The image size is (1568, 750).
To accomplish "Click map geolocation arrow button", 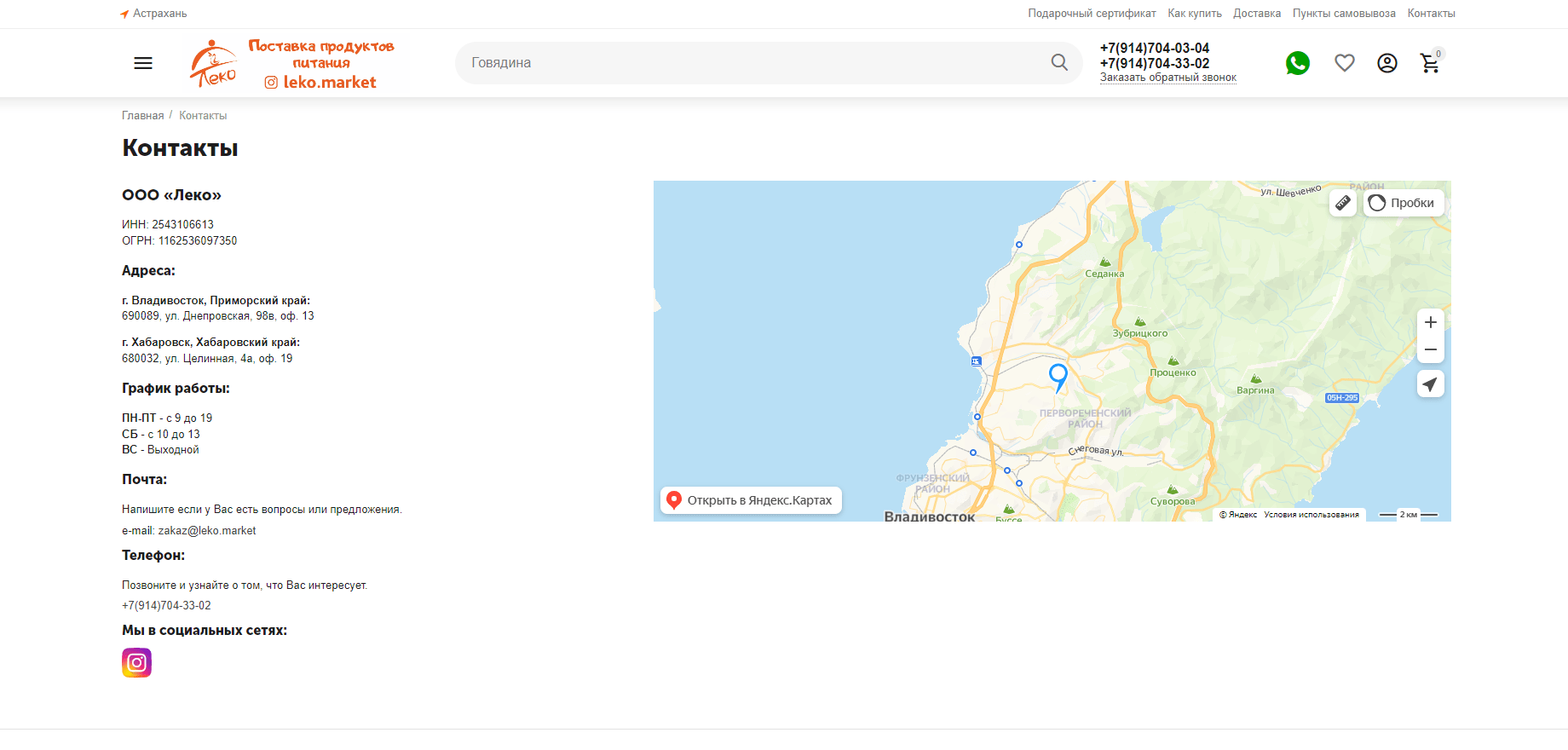I will click(1431, 384).
